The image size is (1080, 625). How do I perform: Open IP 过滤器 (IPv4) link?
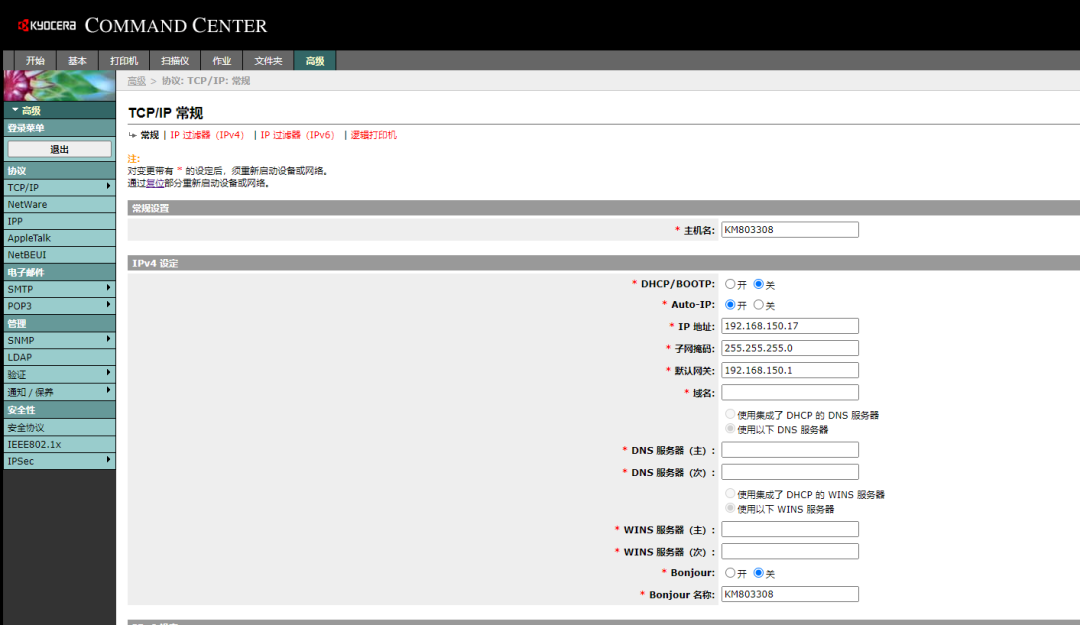tap(207, 135)
